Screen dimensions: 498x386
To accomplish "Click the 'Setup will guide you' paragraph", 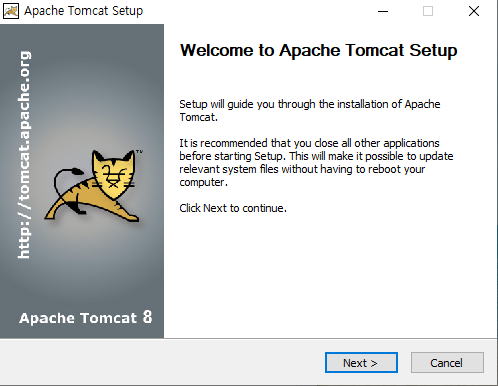I will pos(310,110).
